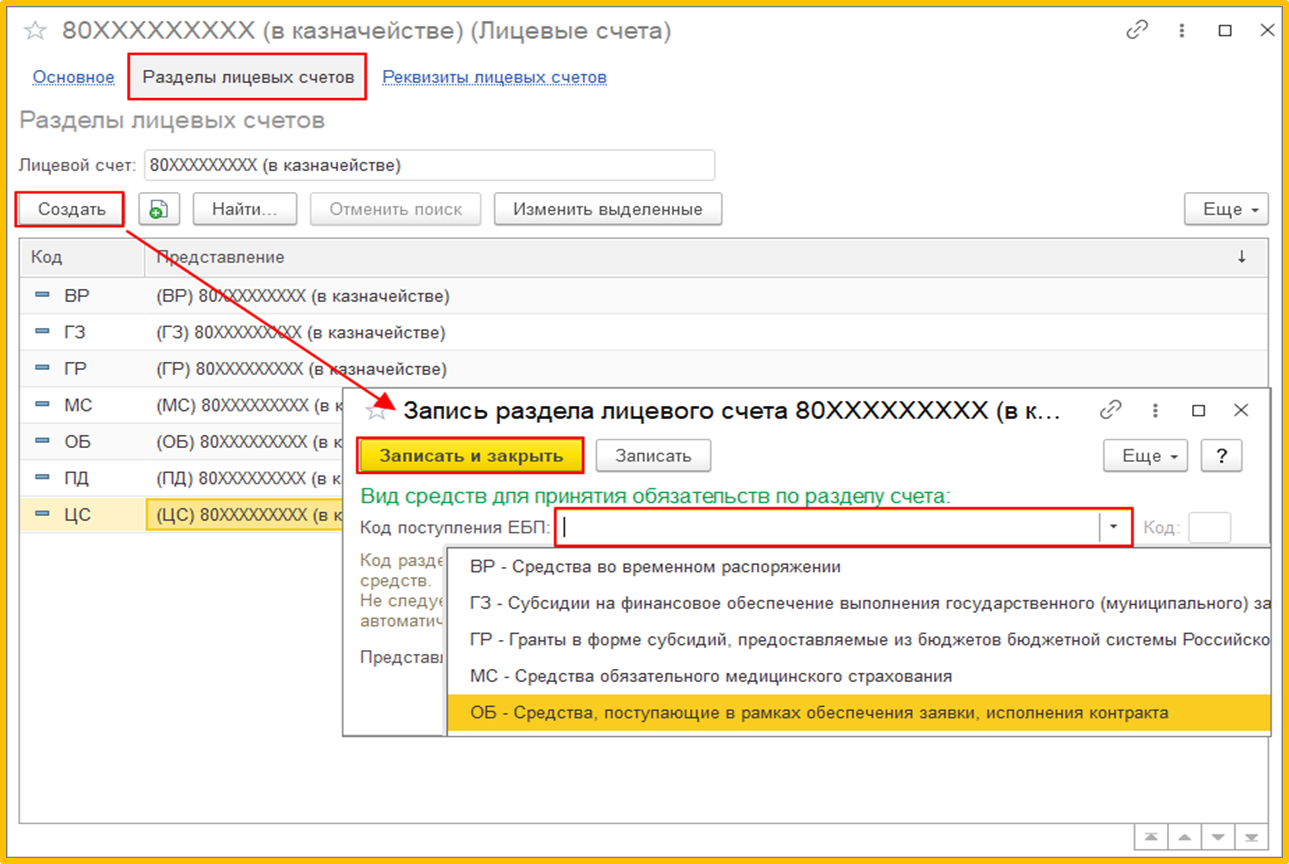Choose ГЗ - Субсидии на финансовое обеспечение option
This screenshot has height=864, width=1289.
859,603
